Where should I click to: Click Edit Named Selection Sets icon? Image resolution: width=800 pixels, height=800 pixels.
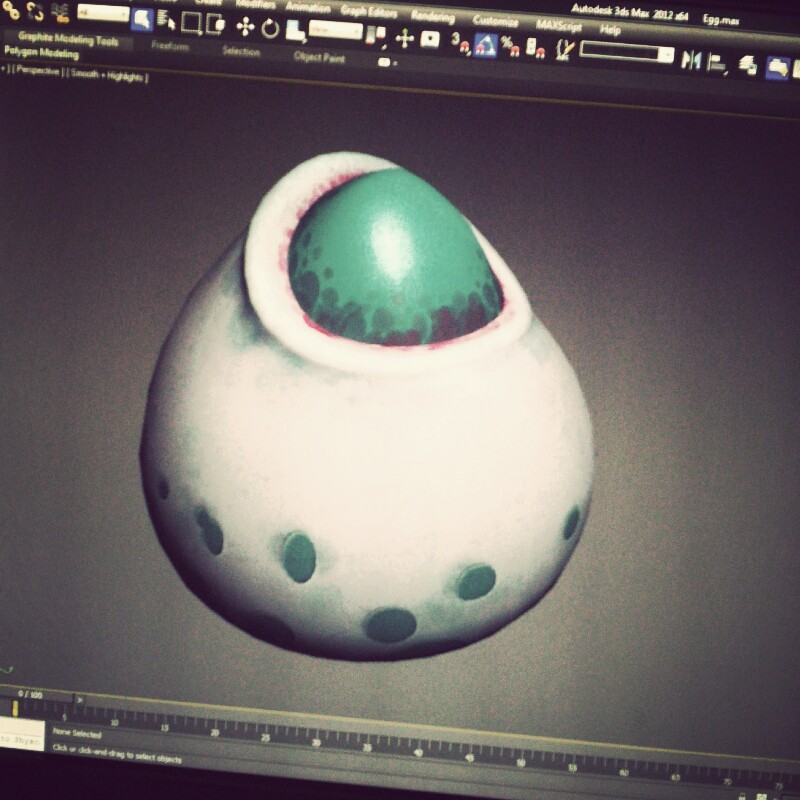tap(565, 50)
